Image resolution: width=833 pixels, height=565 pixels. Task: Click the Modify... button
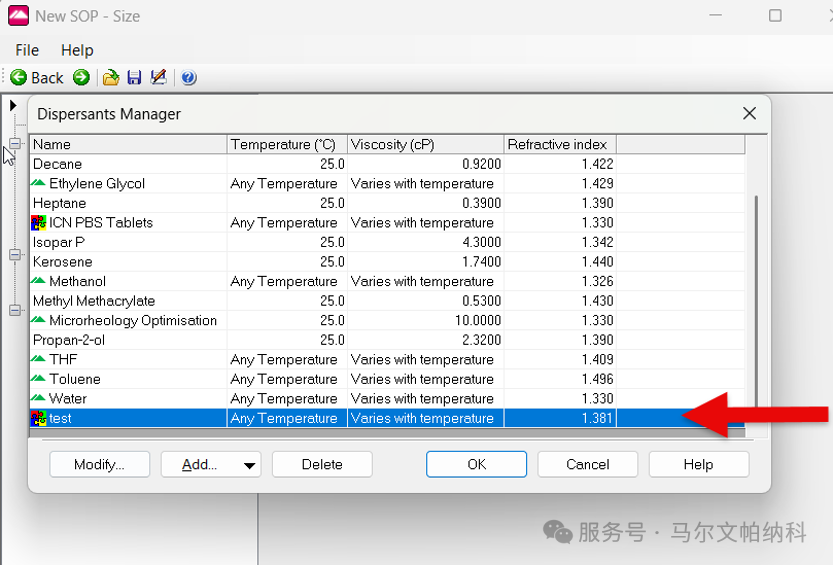pyautogui.click(x=99, y=464)
